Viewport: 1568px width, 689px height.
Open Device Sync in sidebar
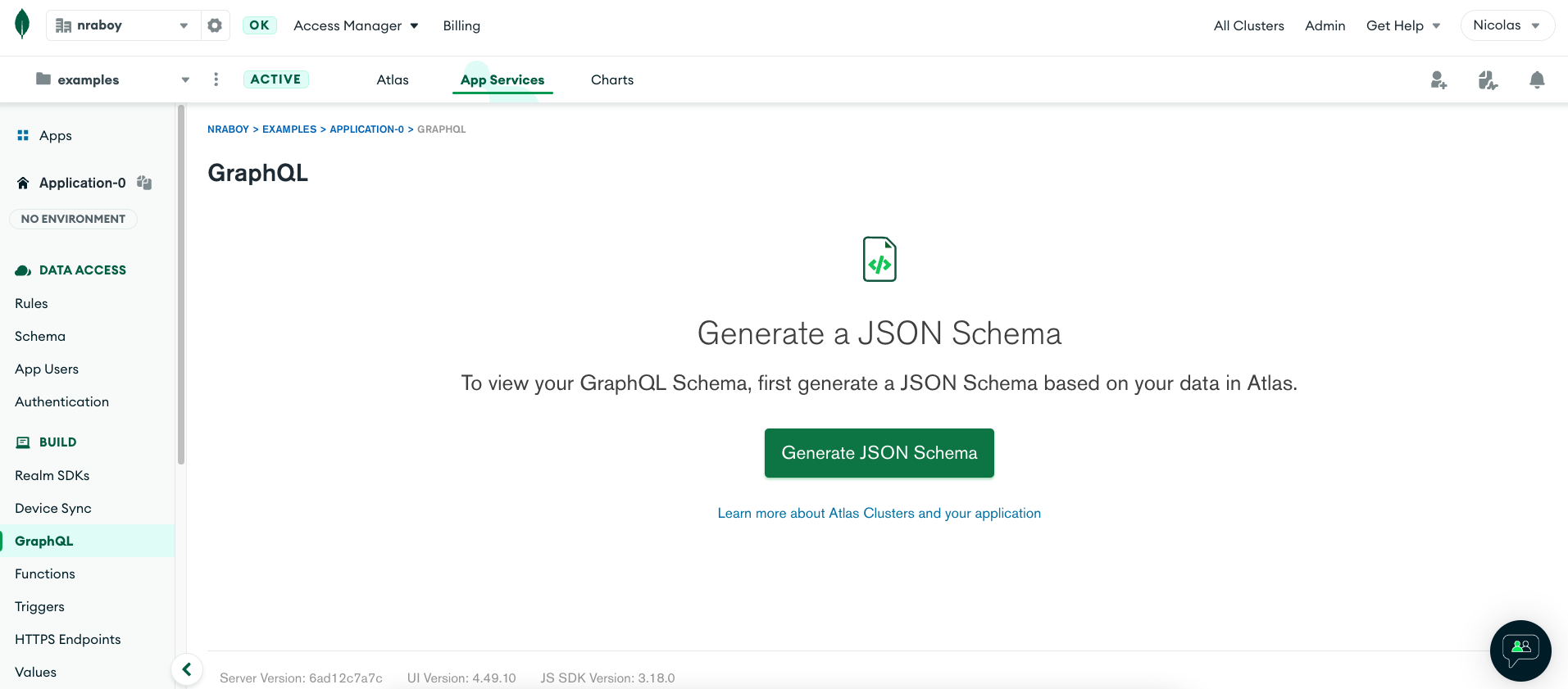coord(53,508)
